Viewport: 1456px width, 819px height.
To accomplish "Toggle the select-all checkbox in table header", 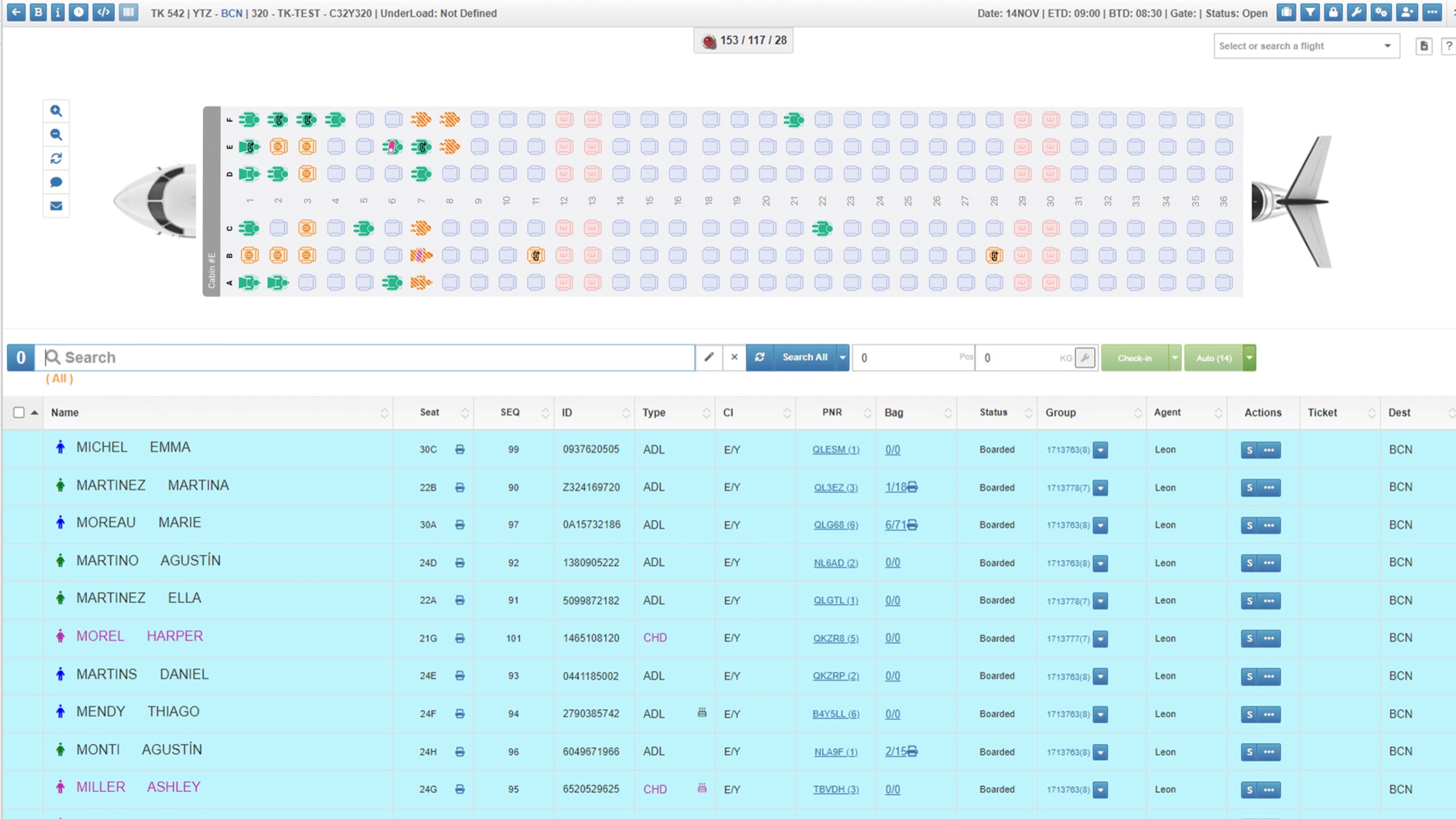I will coord(19,412).
